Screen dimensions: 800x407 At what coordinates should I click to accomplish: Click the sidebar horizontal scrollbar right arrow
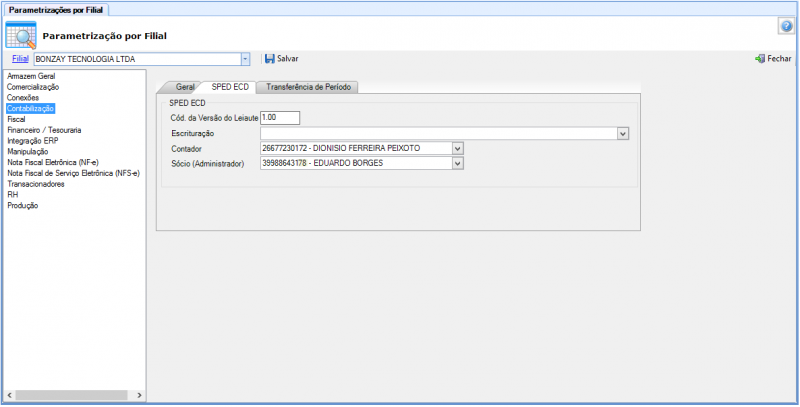[x=140, y=395]
